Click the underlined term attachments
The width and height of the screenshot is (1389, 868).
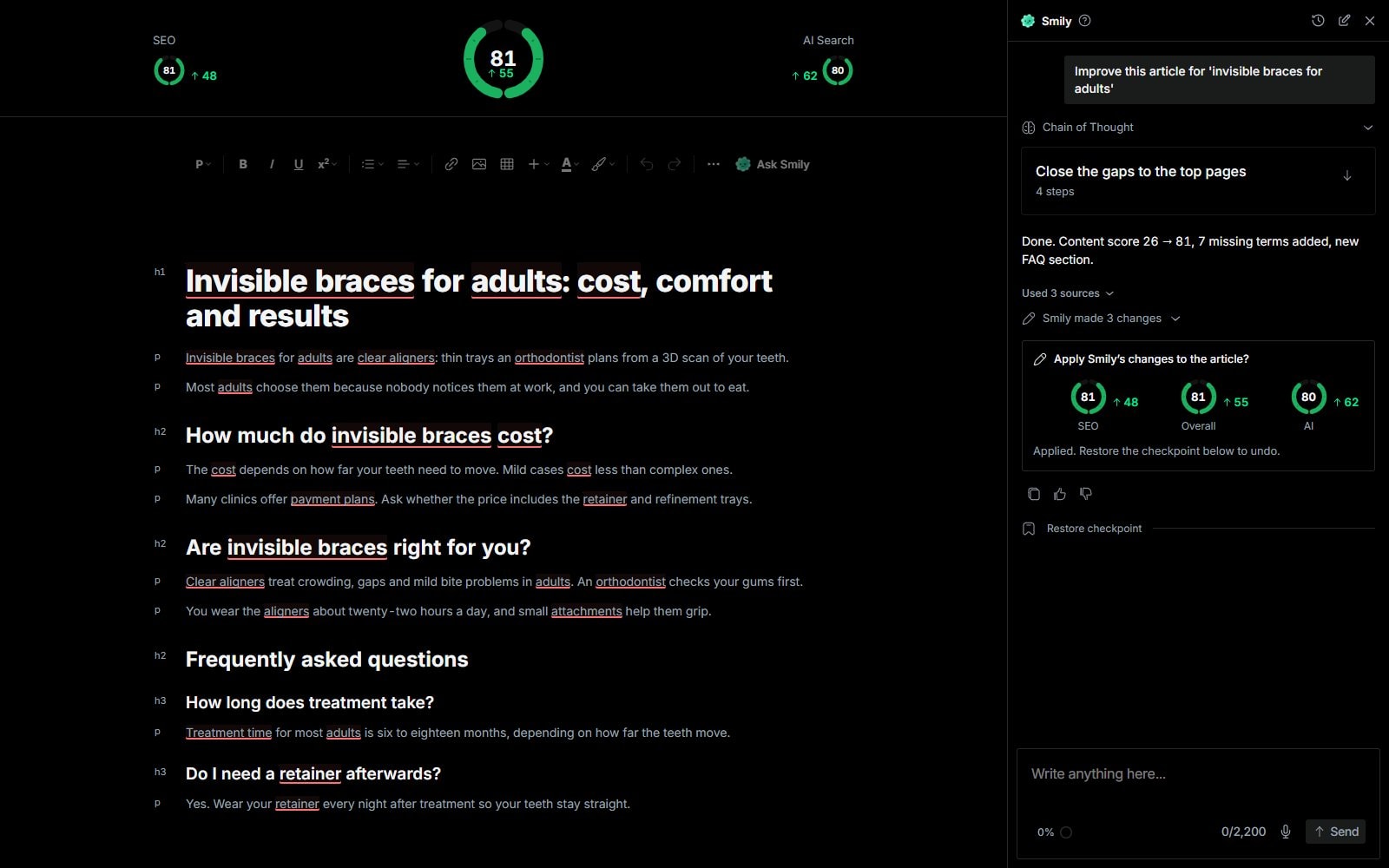[587, 611]
